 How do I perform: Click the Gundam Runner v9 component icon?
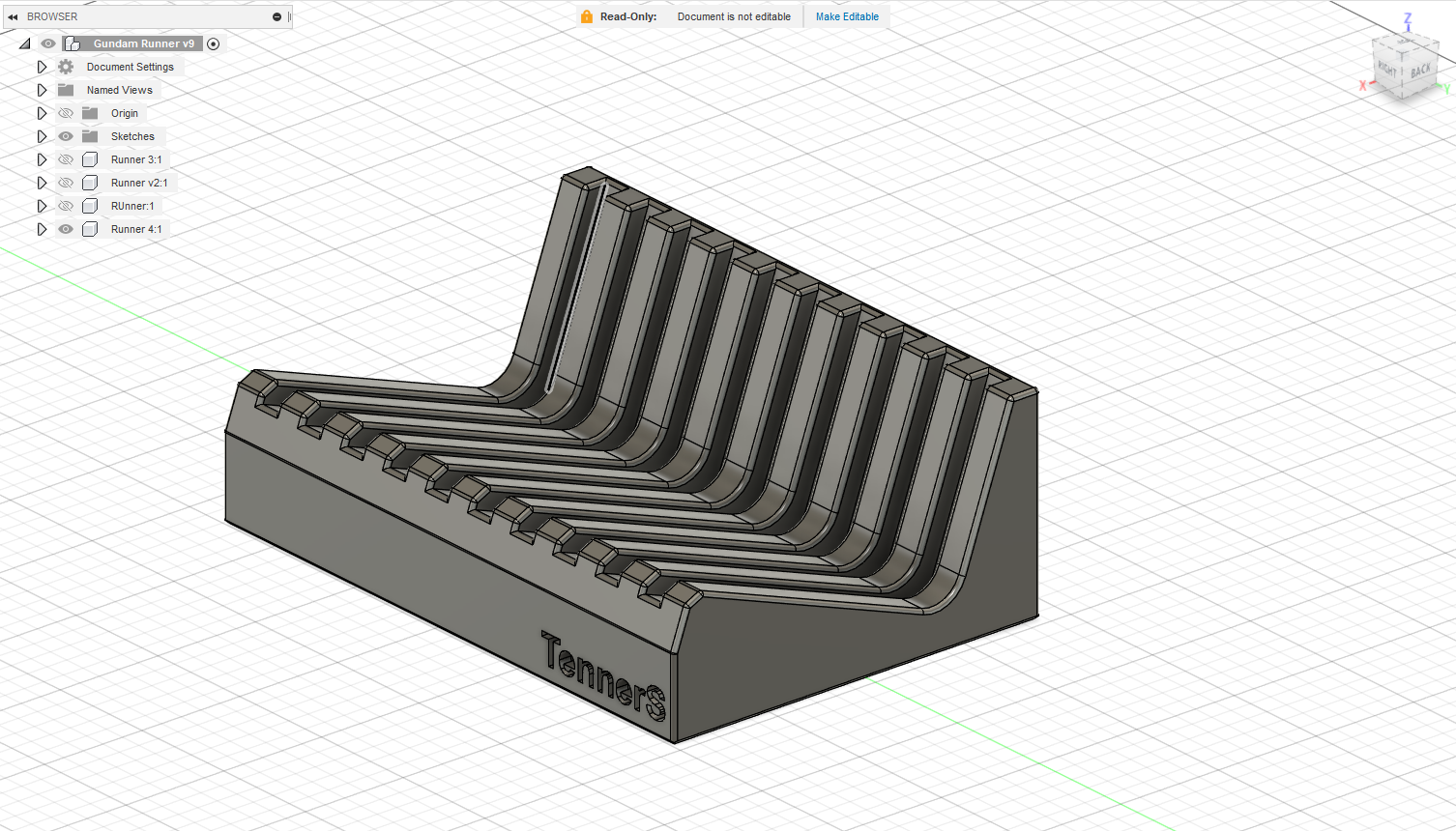click(x=72, y=43)
